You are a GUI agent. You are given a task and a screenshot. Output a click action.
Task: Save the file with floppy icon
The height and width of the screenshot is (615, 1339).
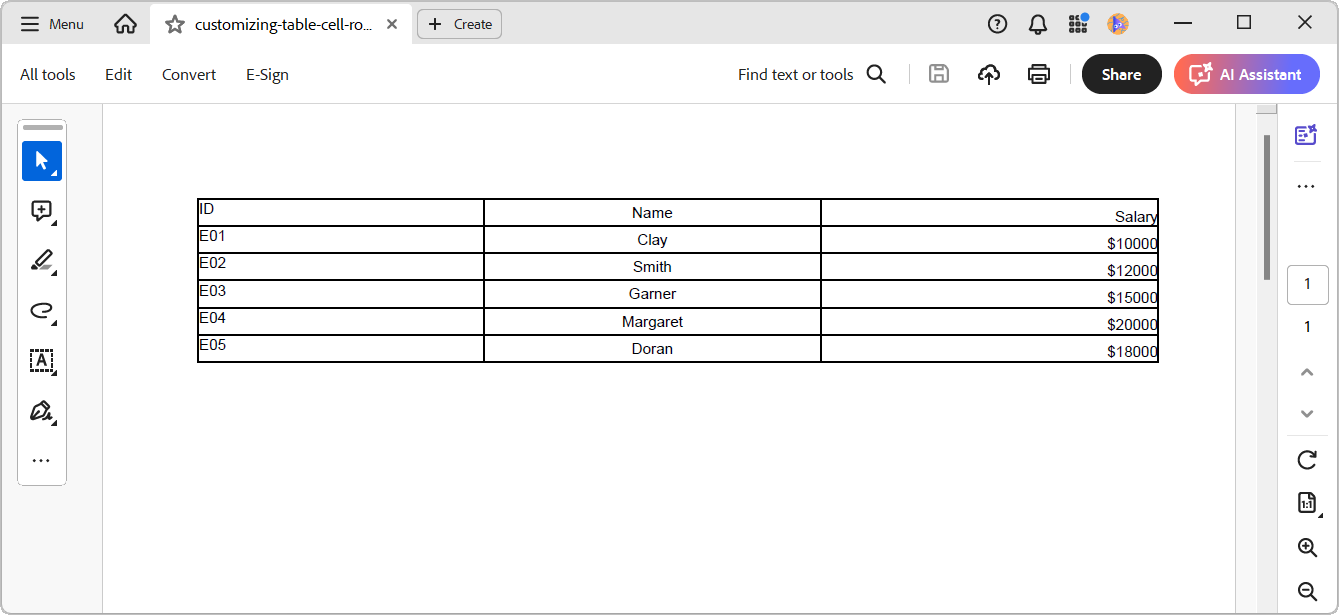[939, 74]
